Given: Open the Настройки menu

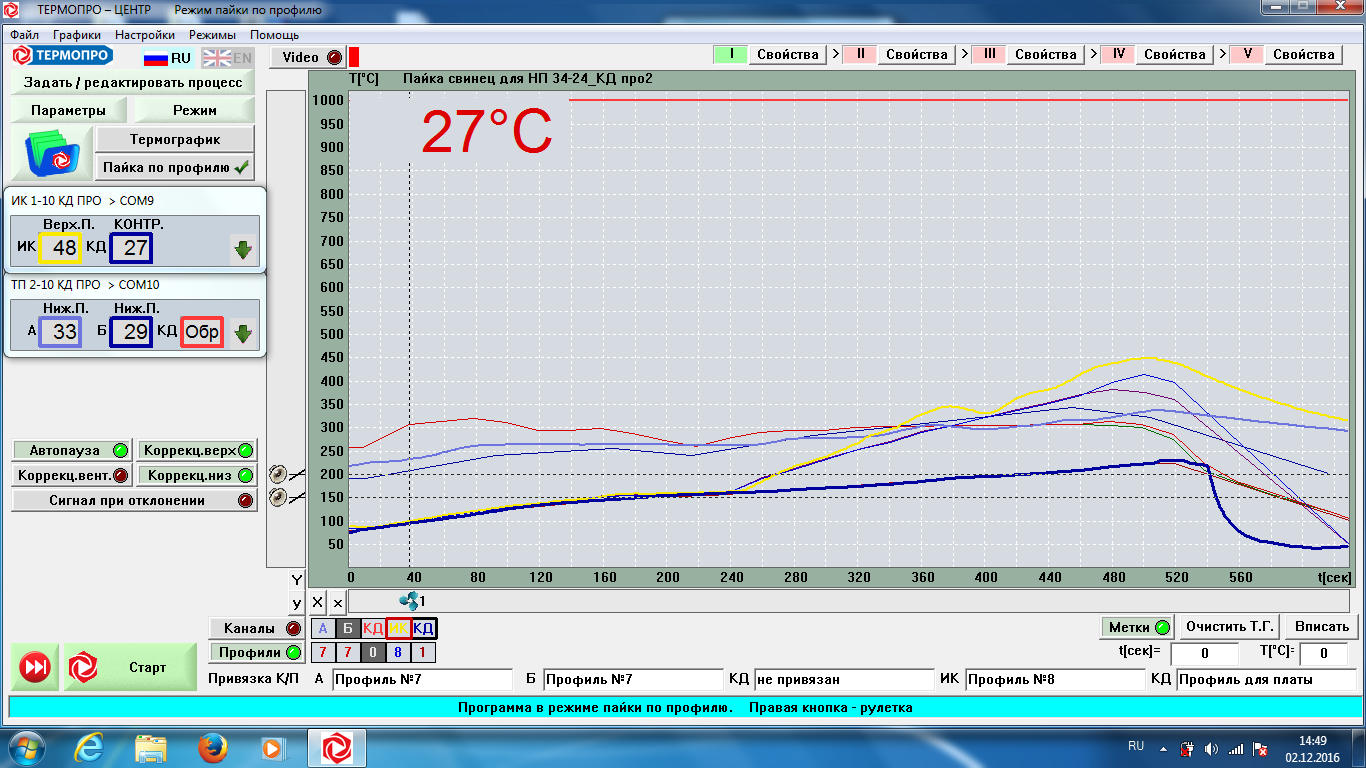Looking at the screenshot, I should [x=145, y=34].
